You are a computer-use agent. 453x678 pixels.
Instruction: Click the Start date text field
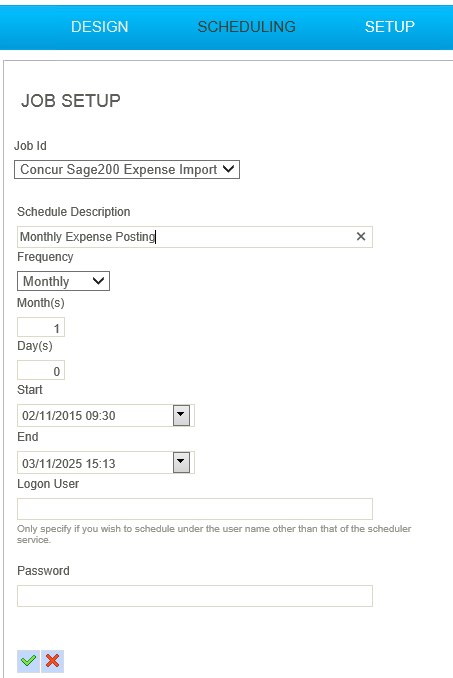[95, 416]
